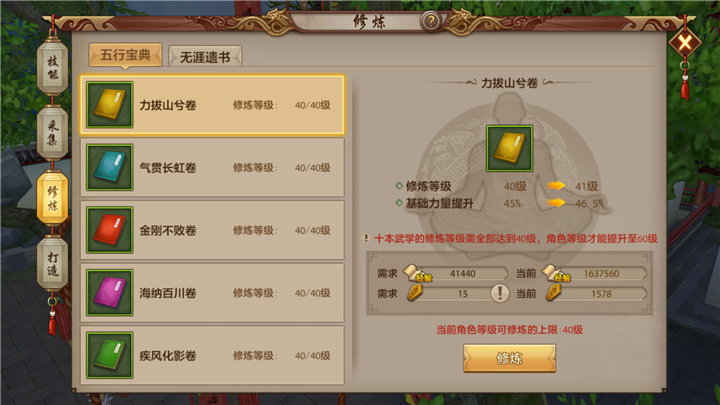Select the 气贯长虹卷 list row
Image resolution: width=720 pixels, height=405 pixels.
pos(212,168)
